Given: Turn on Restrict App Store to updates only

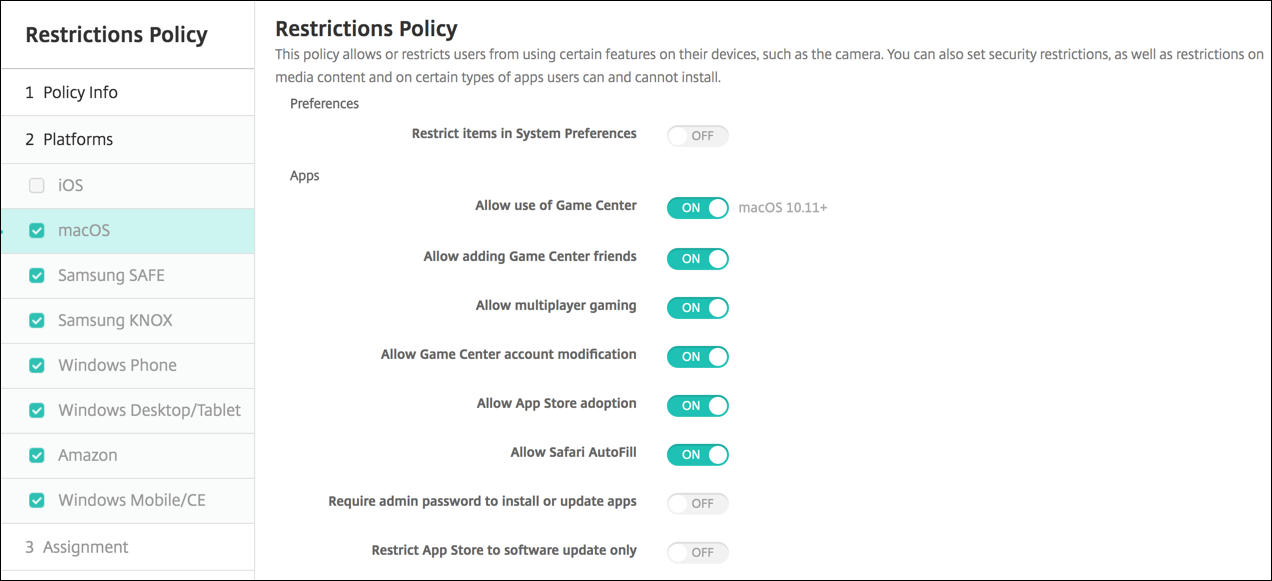Looking at the screenshot, I should click(697, 552).
